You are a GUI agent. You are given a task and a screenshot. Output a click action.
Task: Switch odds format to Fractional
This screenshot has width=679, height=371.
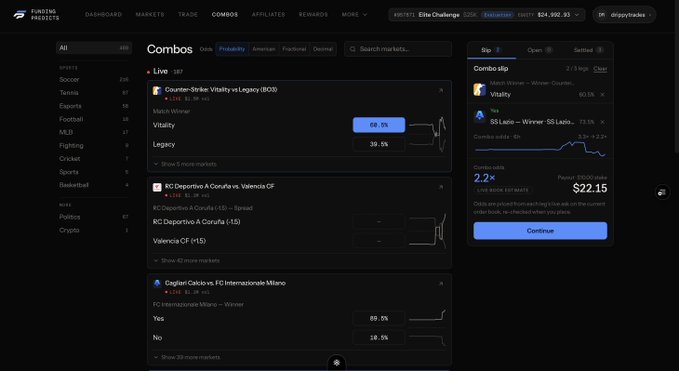click(294, 49)
